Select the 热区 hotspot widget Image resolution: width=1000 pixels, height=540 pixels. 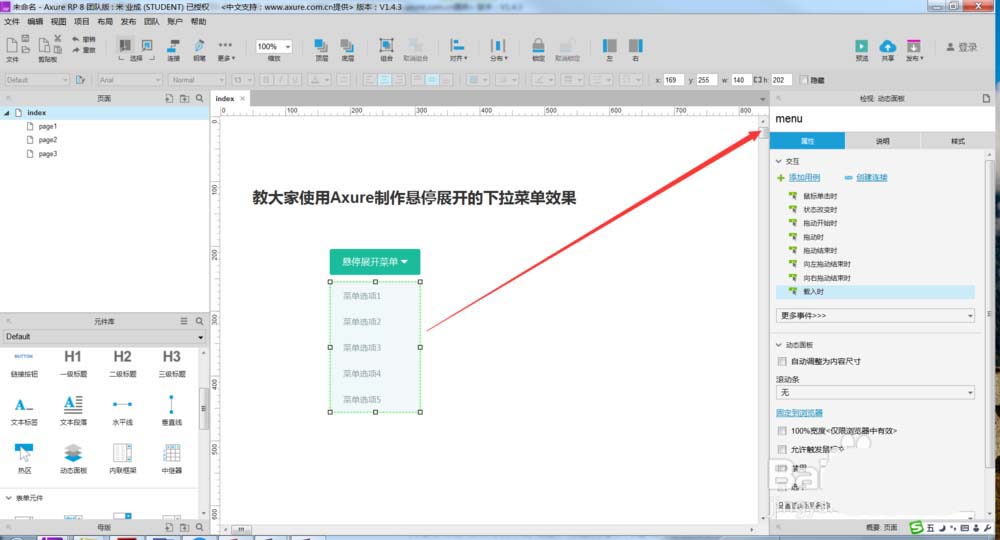24,458
